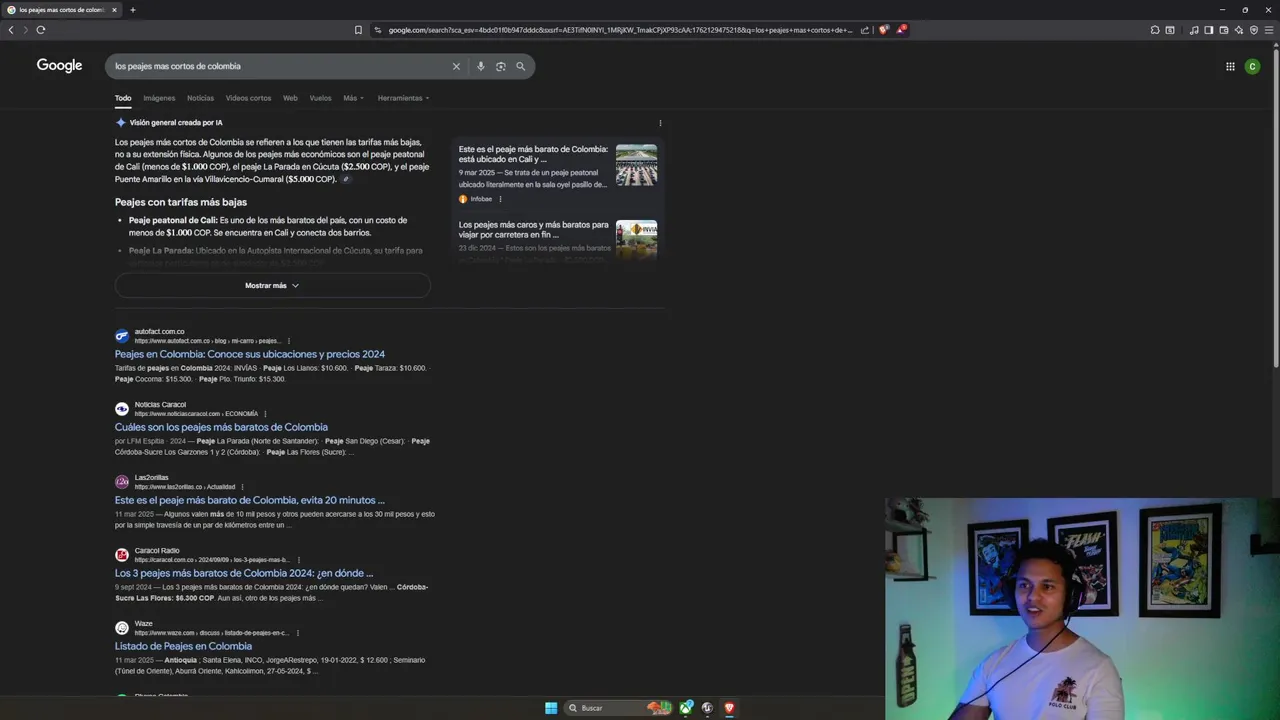This screenshot has width=1280, height=720.
Task: Launch Xbox app from taskbar
Action: pos(687,708)
